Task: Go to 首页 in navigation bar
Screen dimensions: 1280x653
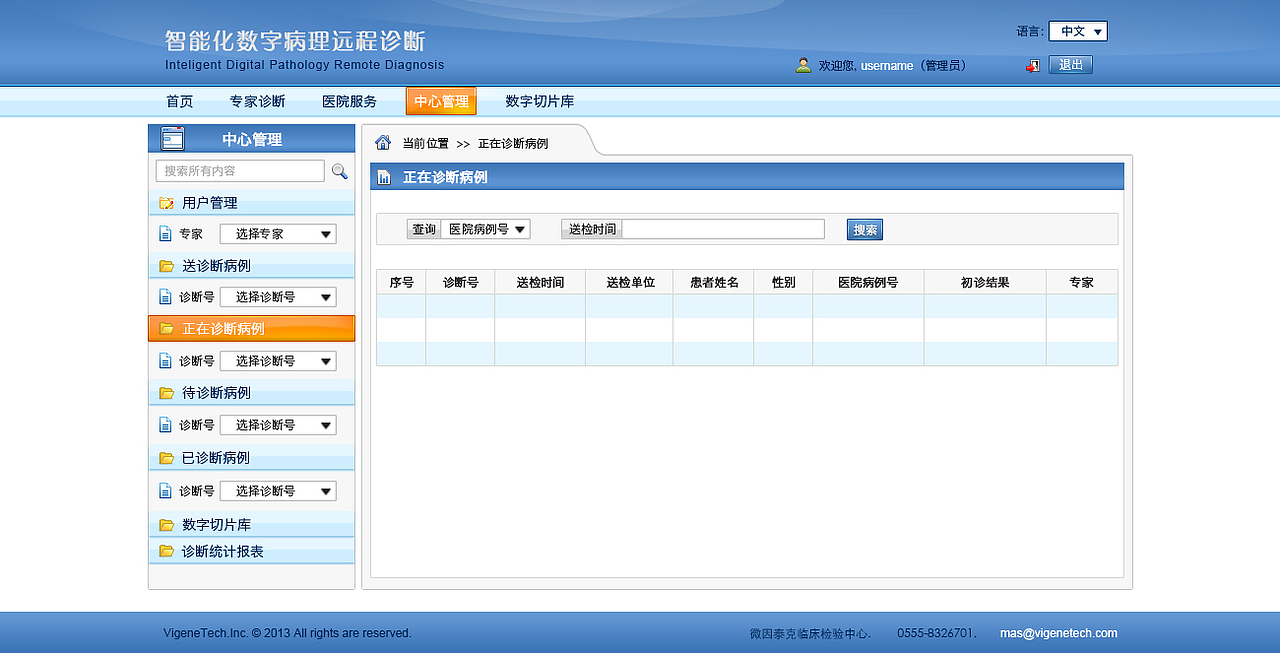Action: (x=180, y=102)
